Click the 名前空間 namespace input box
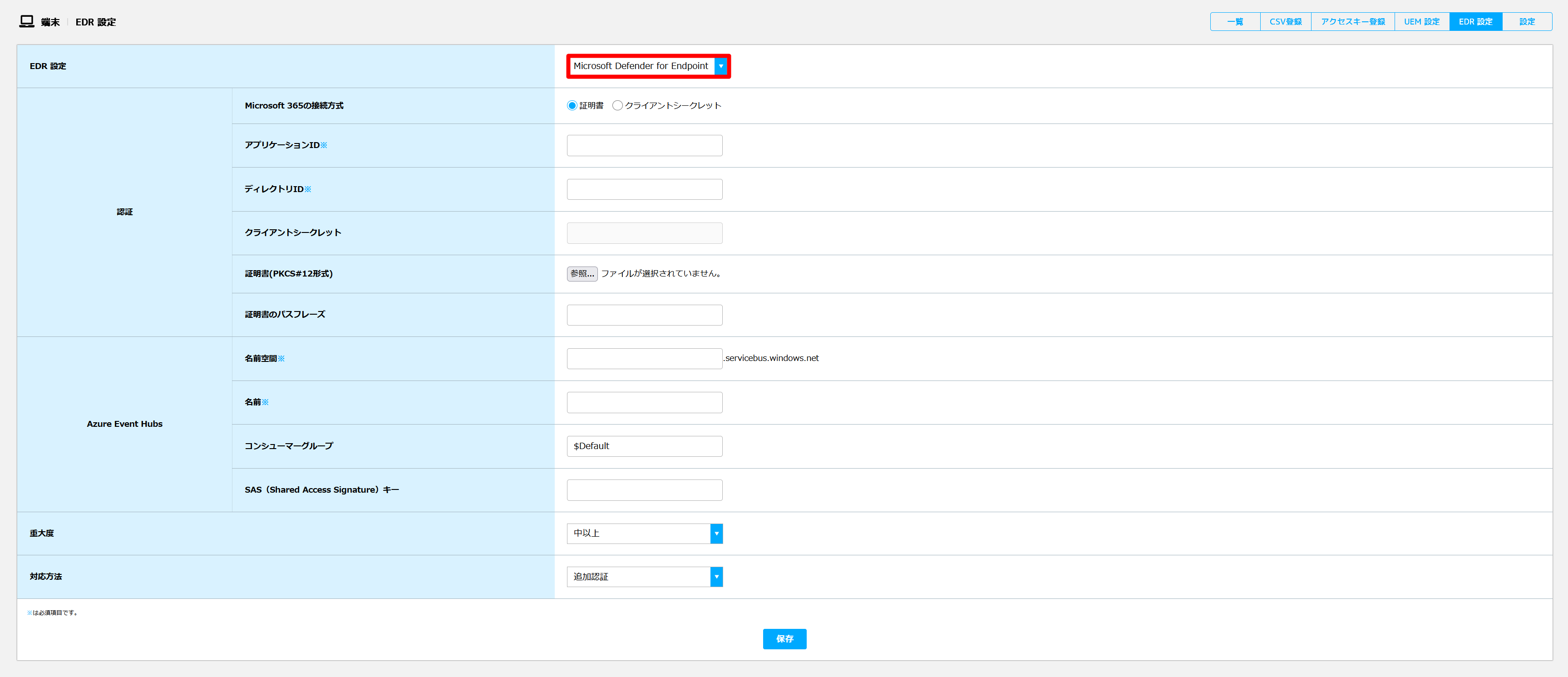1568x677 pixels. tap(645, 359)
